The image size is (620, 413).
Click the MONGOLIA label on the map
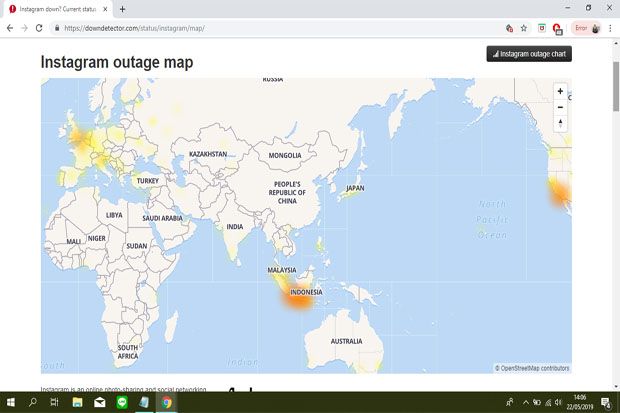[x=285, y=155]
